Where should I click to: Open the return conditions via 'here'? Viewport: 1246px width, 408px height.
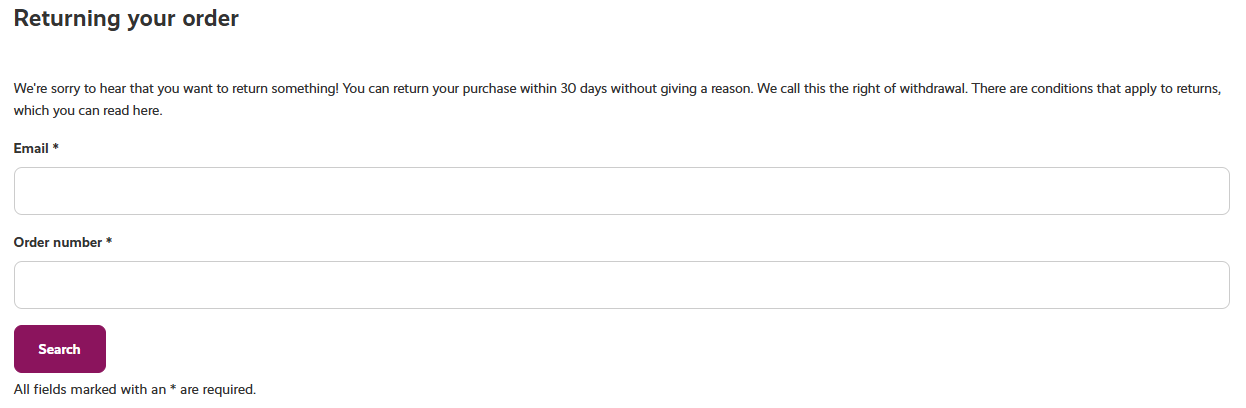click(x=146, y=111)
